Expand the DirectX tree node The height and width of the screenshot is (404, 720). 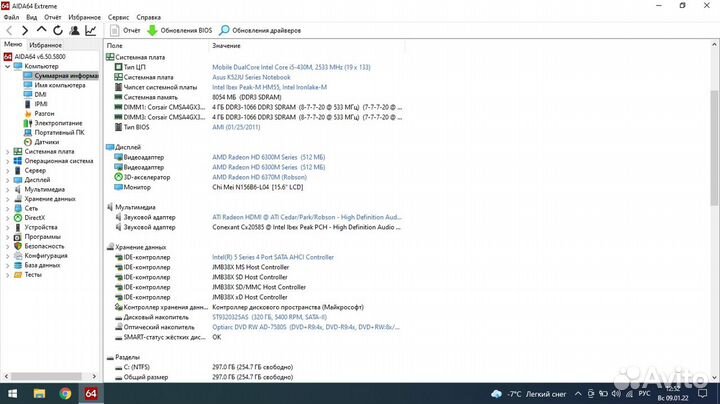pyautogui.click(x=7, y=218)
